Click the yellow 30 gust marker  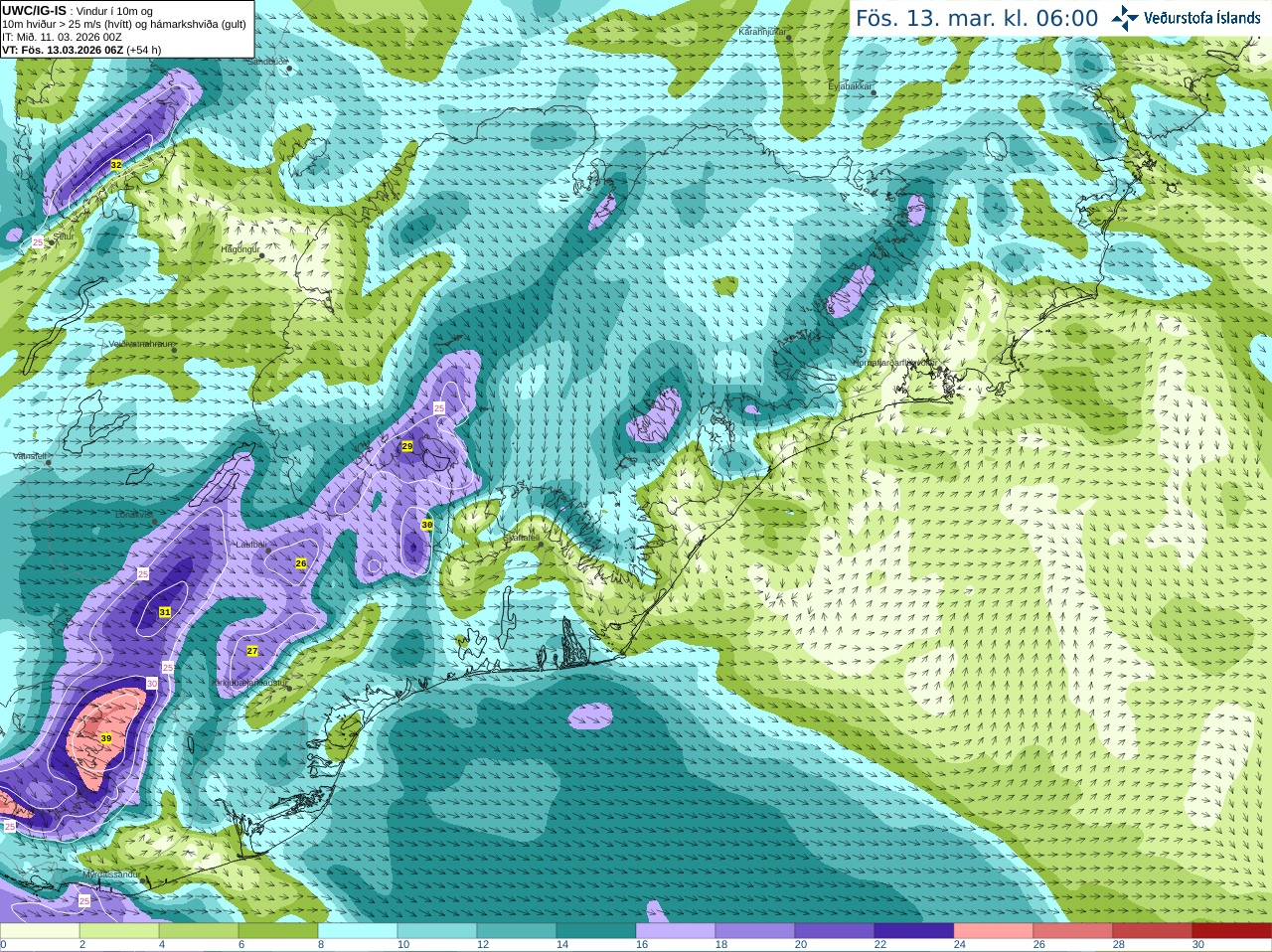pyautogui.click(x=427, y=524)
